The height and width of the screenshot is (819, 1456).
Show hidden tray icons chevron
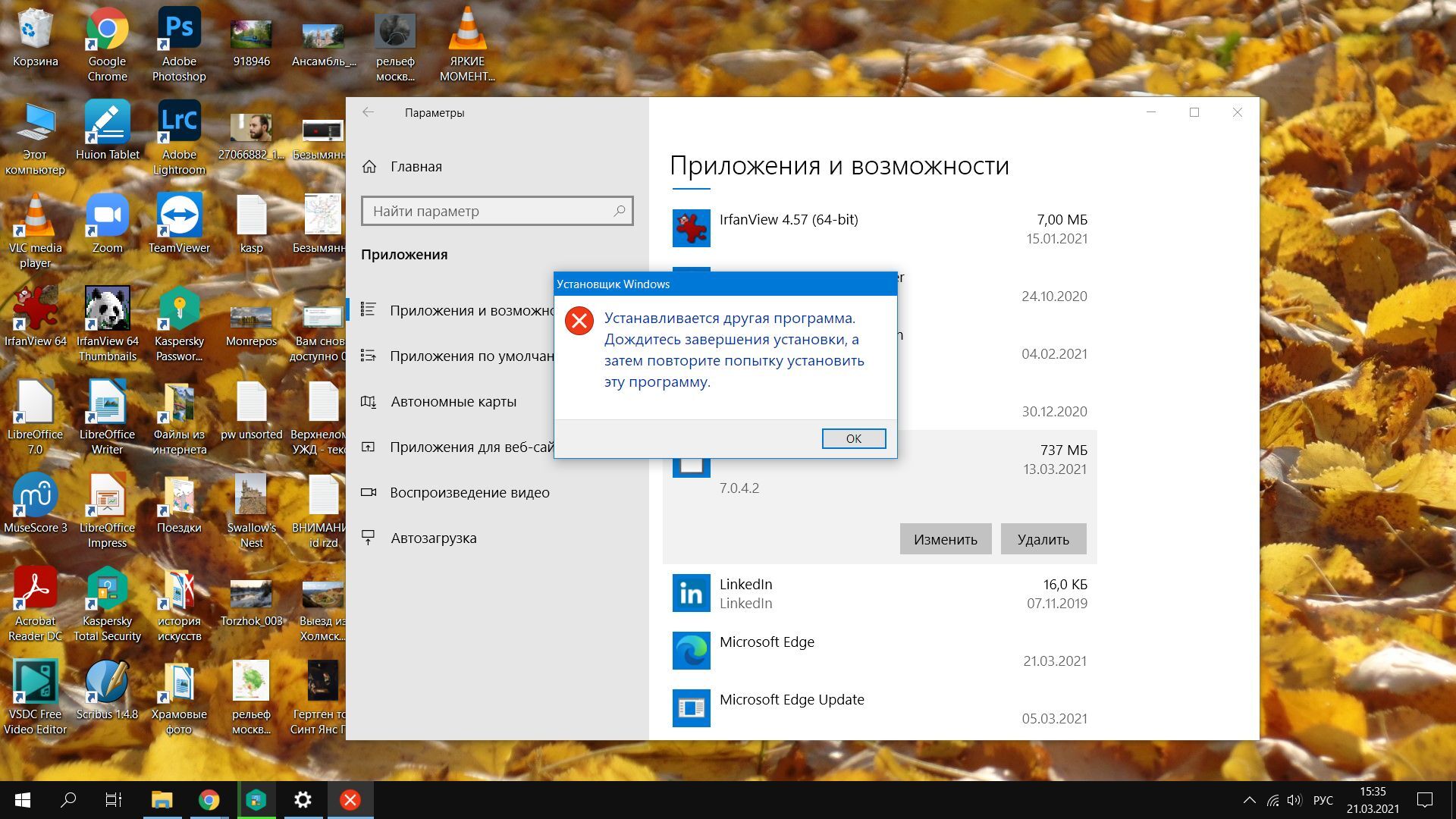[x=1249, y=800]
